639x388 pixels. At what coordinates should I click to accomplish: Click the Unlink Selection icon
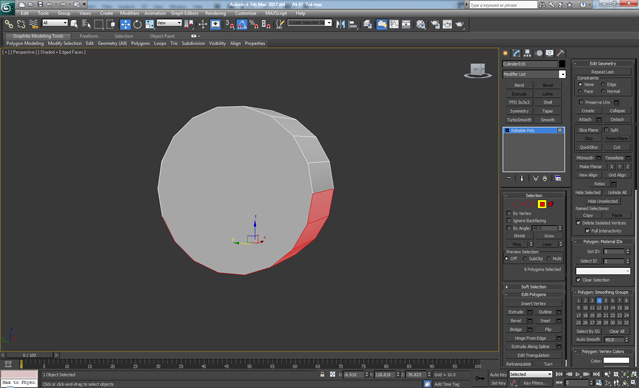21,24
